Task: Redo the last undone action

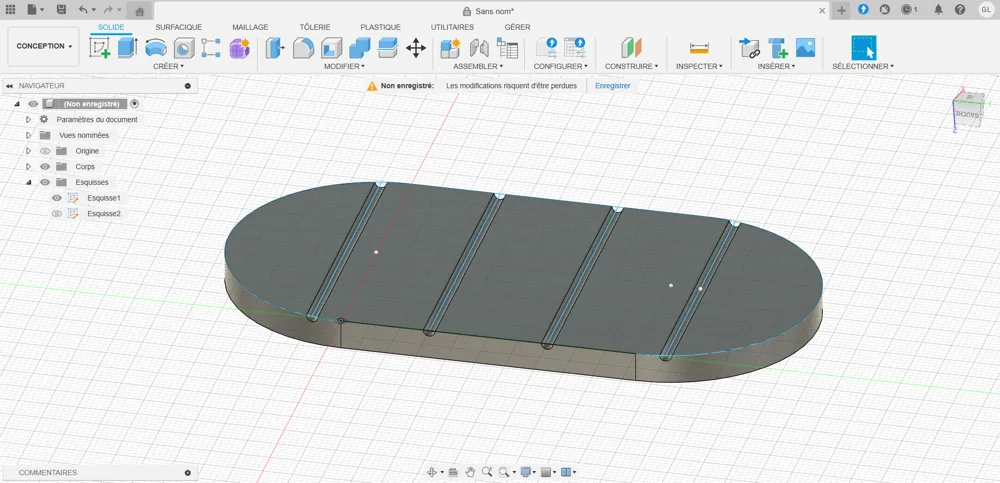Action: pos(108,10)
